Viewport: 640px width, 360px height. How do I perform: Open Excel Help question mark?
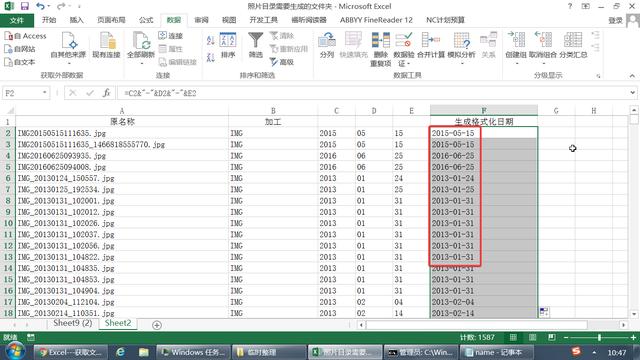point(570,6)
